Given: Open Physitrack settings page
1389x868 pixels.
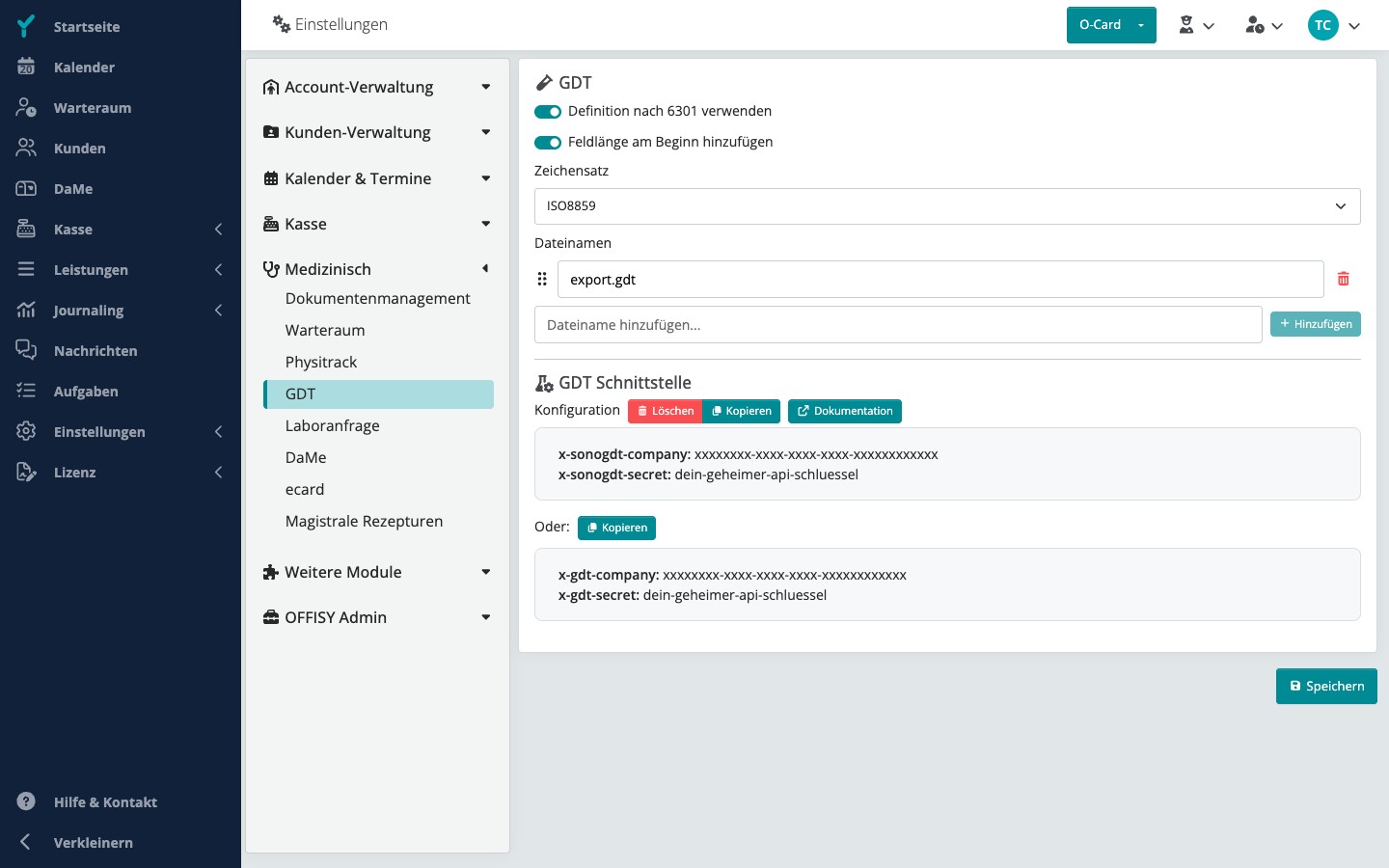Looking at the screenshot, I should 378,362.
